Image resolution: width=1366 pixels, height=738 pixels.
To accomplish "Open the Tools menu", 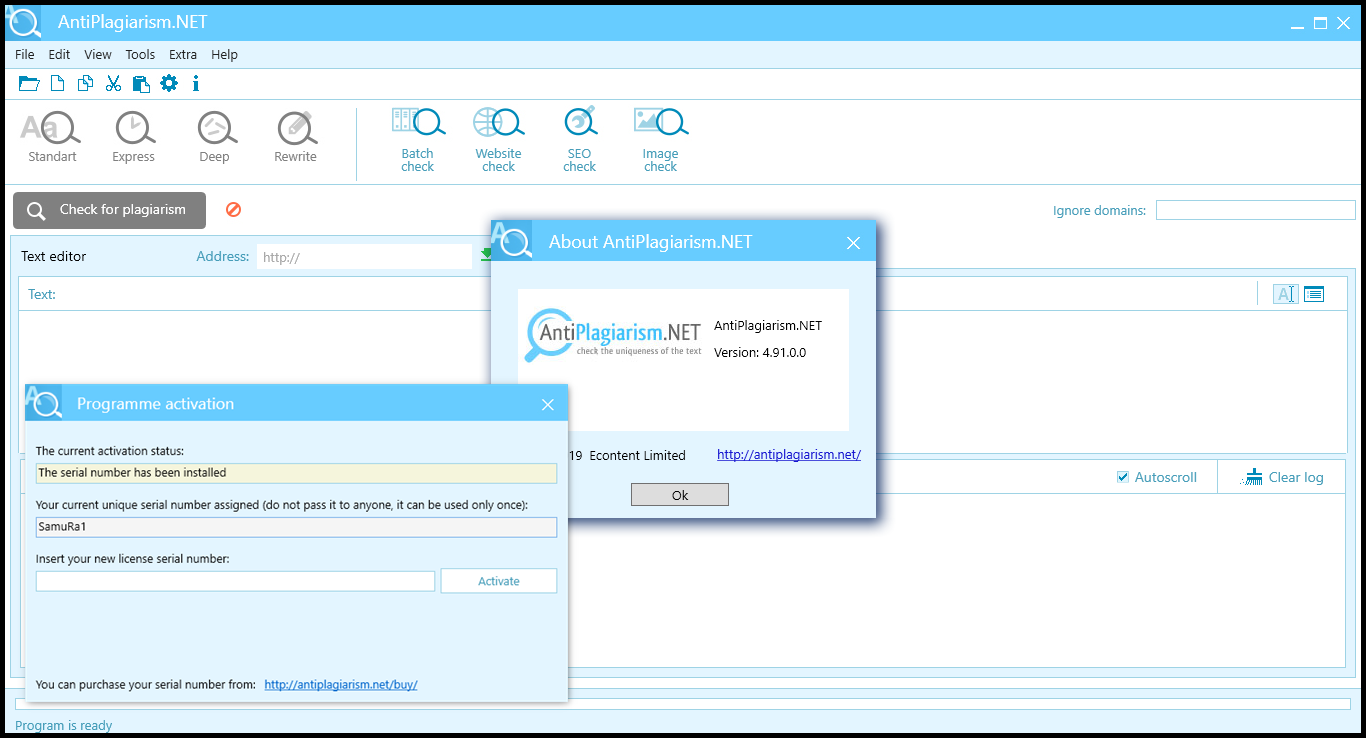I will pyautogui.click(x=140, y=55).
